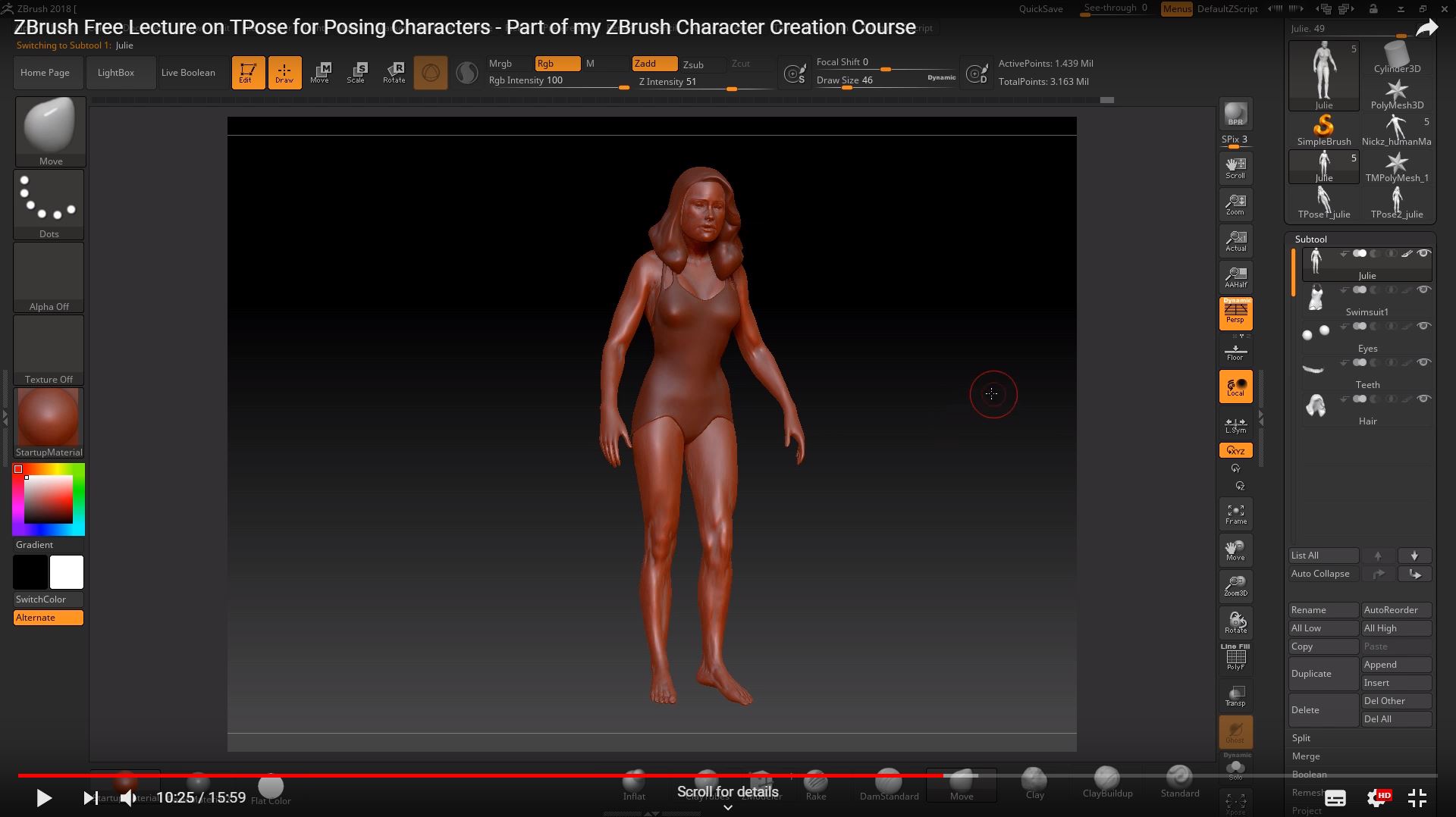Screen dimensions: 1456x817
Task: Toggle Transp transparency button
Action: coord(1235,696)
